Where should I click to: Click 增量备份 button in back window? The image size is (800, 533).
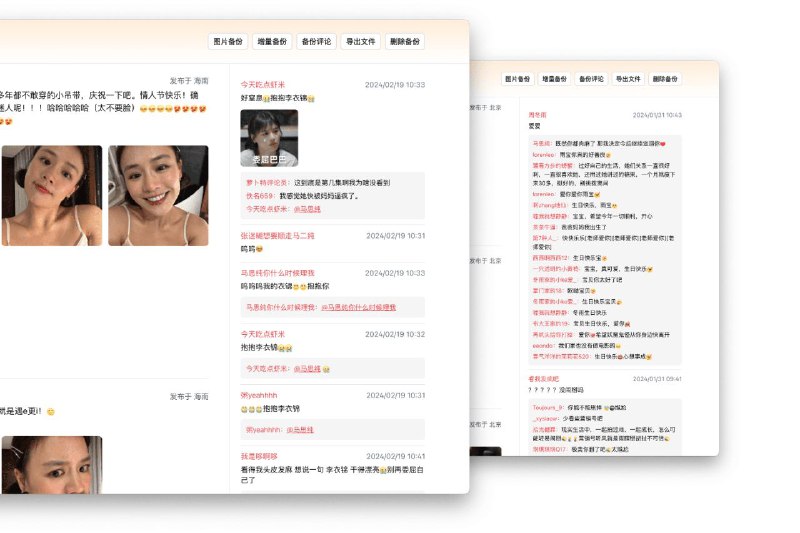click(554, 79)
